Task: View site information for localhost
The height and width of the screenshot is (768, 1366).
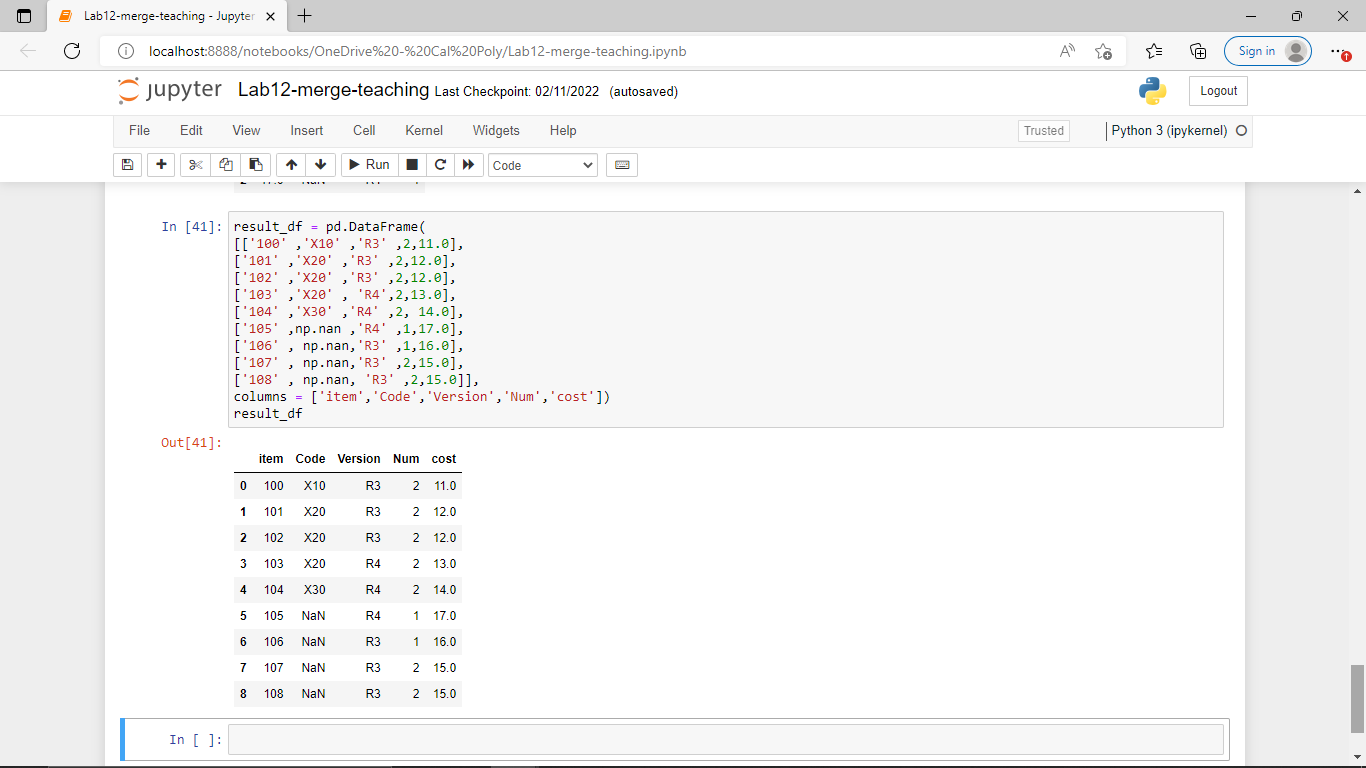Action: (x=126, y=51)
